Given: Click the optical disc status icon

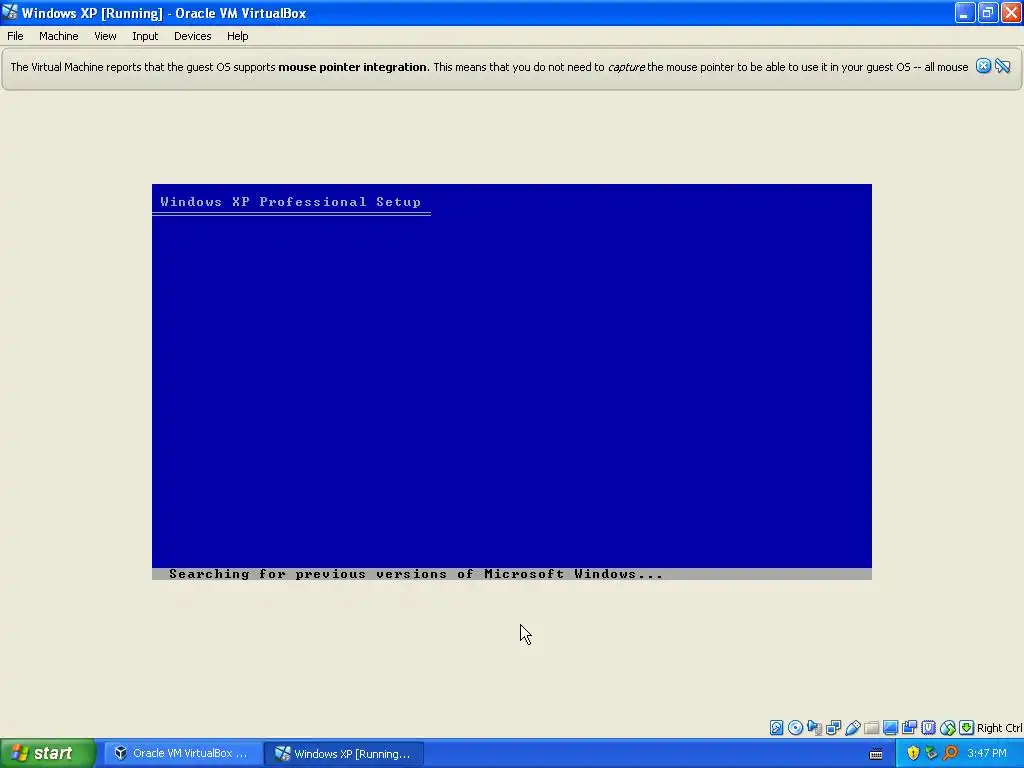Looking at the screenshot, I should [x=795, y=728].
